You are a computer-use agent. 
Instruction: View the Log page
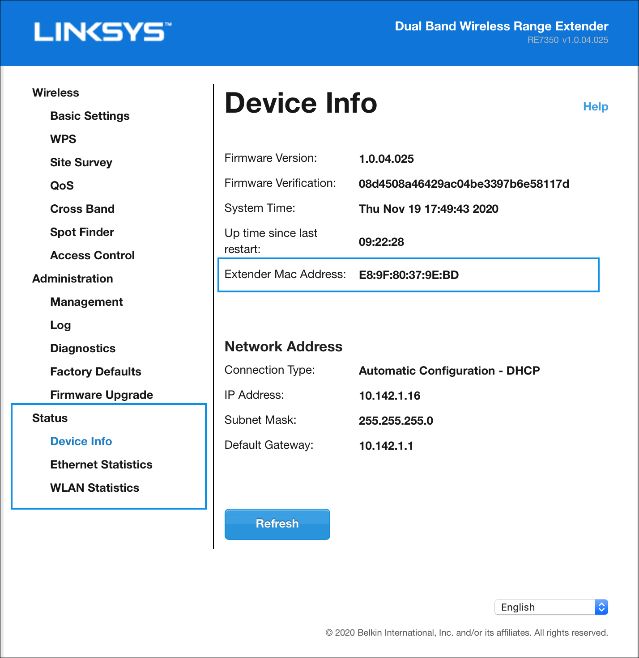pos(60,325)
